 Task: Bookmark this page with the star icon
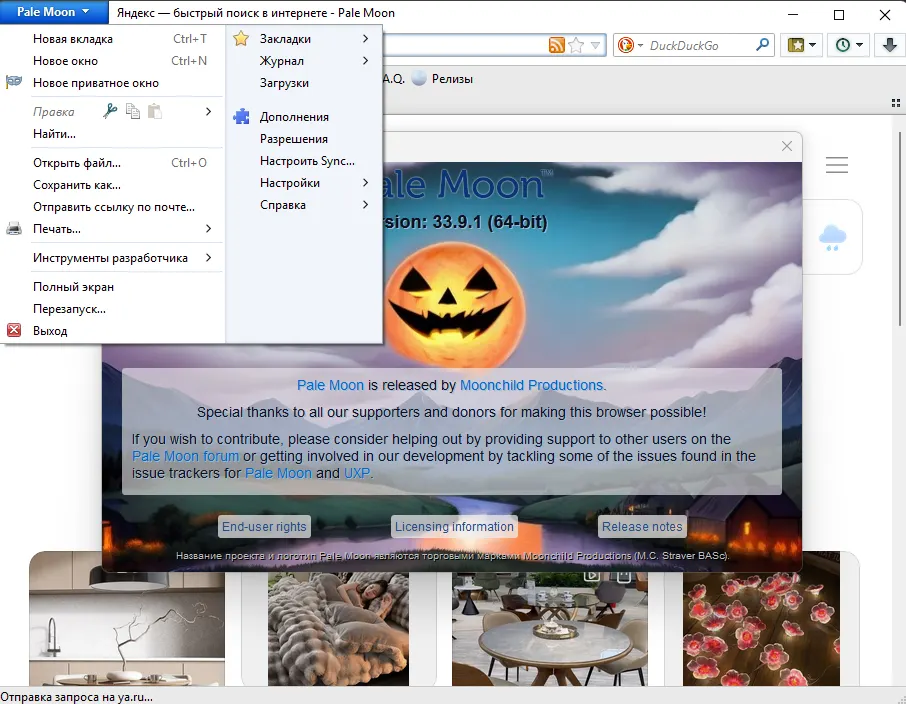coord(576,46)
